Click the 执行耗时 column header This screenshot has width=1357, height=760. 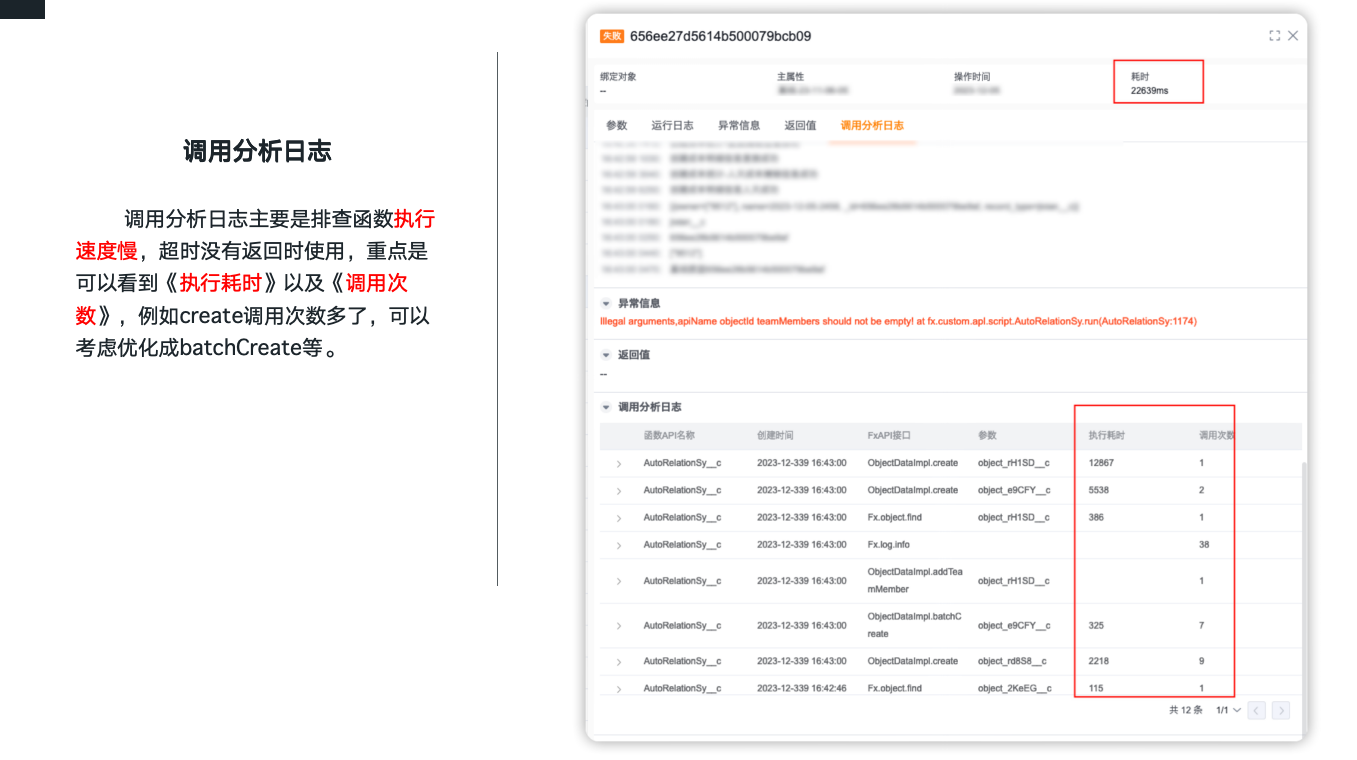coord(1107,436)
